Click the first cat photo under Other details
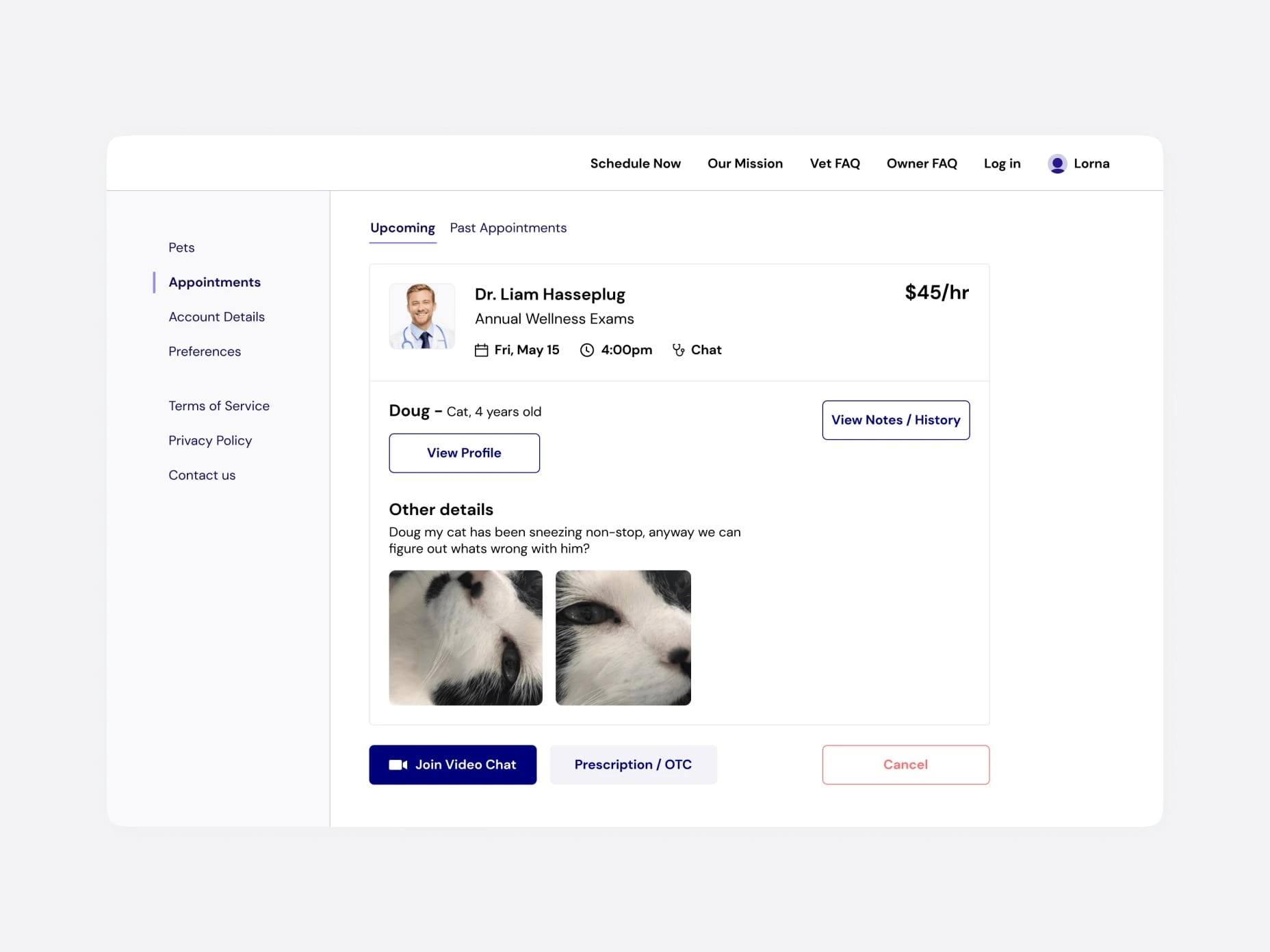The height and width of the screenshot is (952, 1270). [465, 637]
